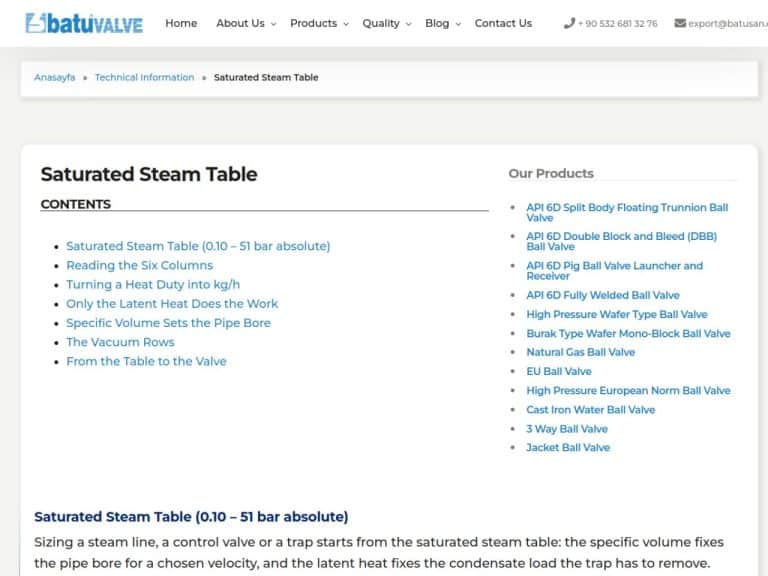Screen dimensions: 768x576
Task: Open Burak Type Wafer Mono-Block Ball Valve
Action: (628, 334)
